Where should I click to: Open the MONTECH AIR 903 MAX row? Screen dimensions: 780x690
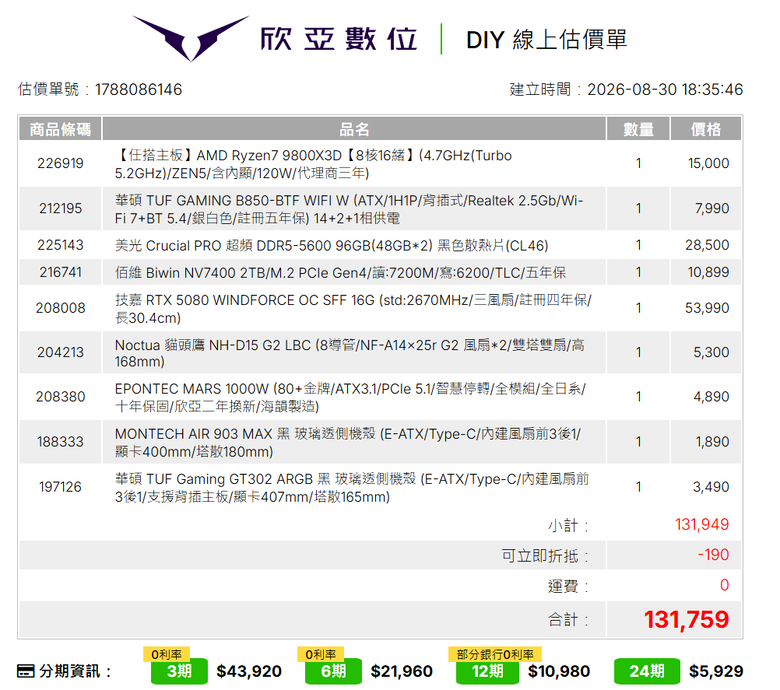pos(380,442)
